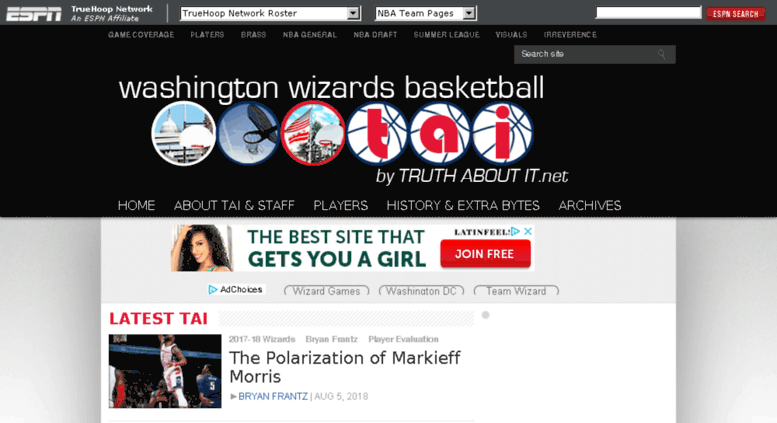
Task: Click the Markieff Morris article thumbnail
Action: [x=165, y=371]
